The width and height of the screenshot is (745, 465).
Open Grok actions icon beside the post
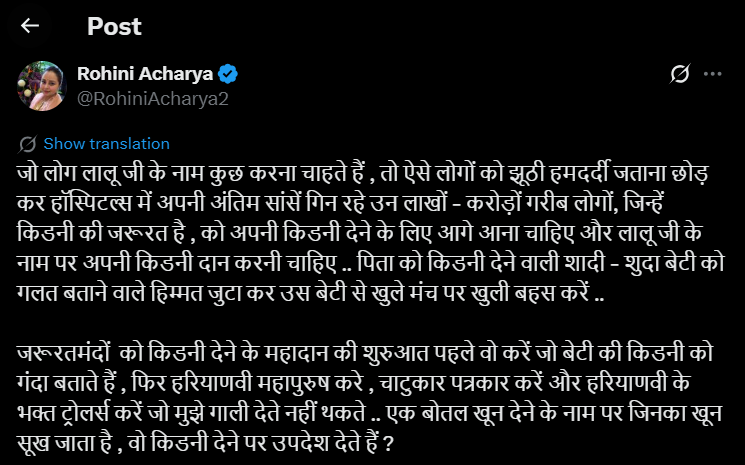[x=679, y=73]
